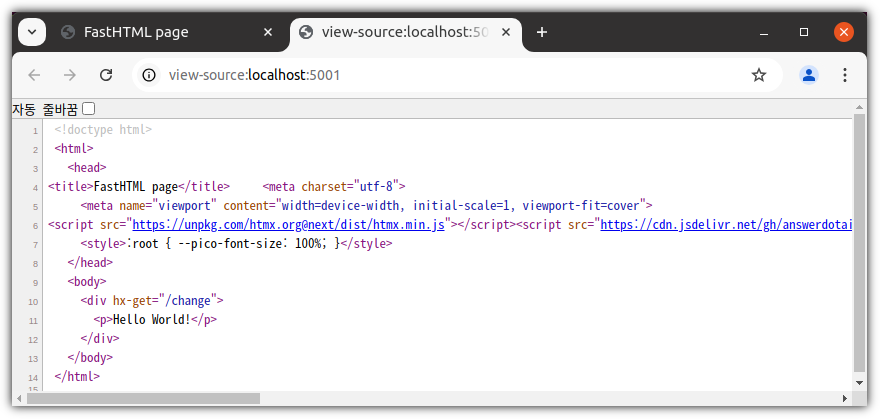Open the user profile icon
This screenshot has width=880, height=419.
[809, 75]
